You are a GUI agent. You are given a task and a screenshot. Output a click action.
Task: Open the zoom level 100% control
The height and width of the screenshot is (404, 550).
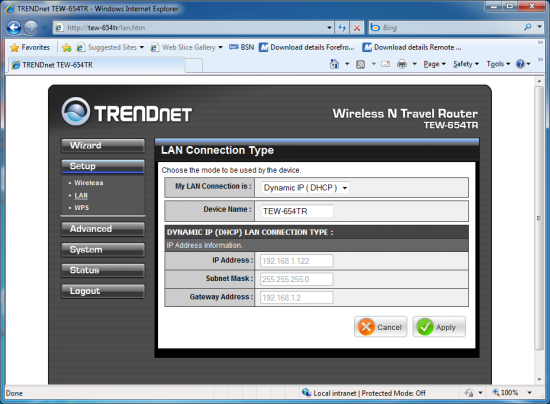[505, 393]
